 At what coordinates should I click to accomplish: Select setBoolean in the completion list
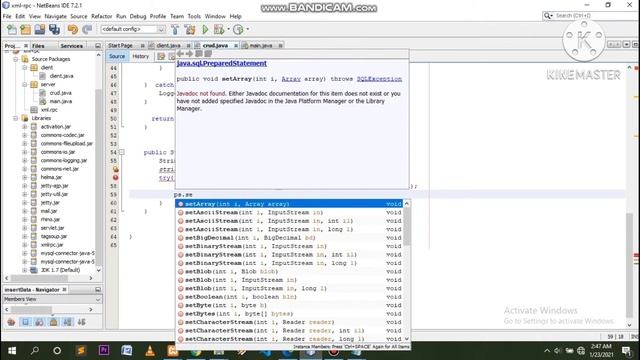click(x=290, y=297)
